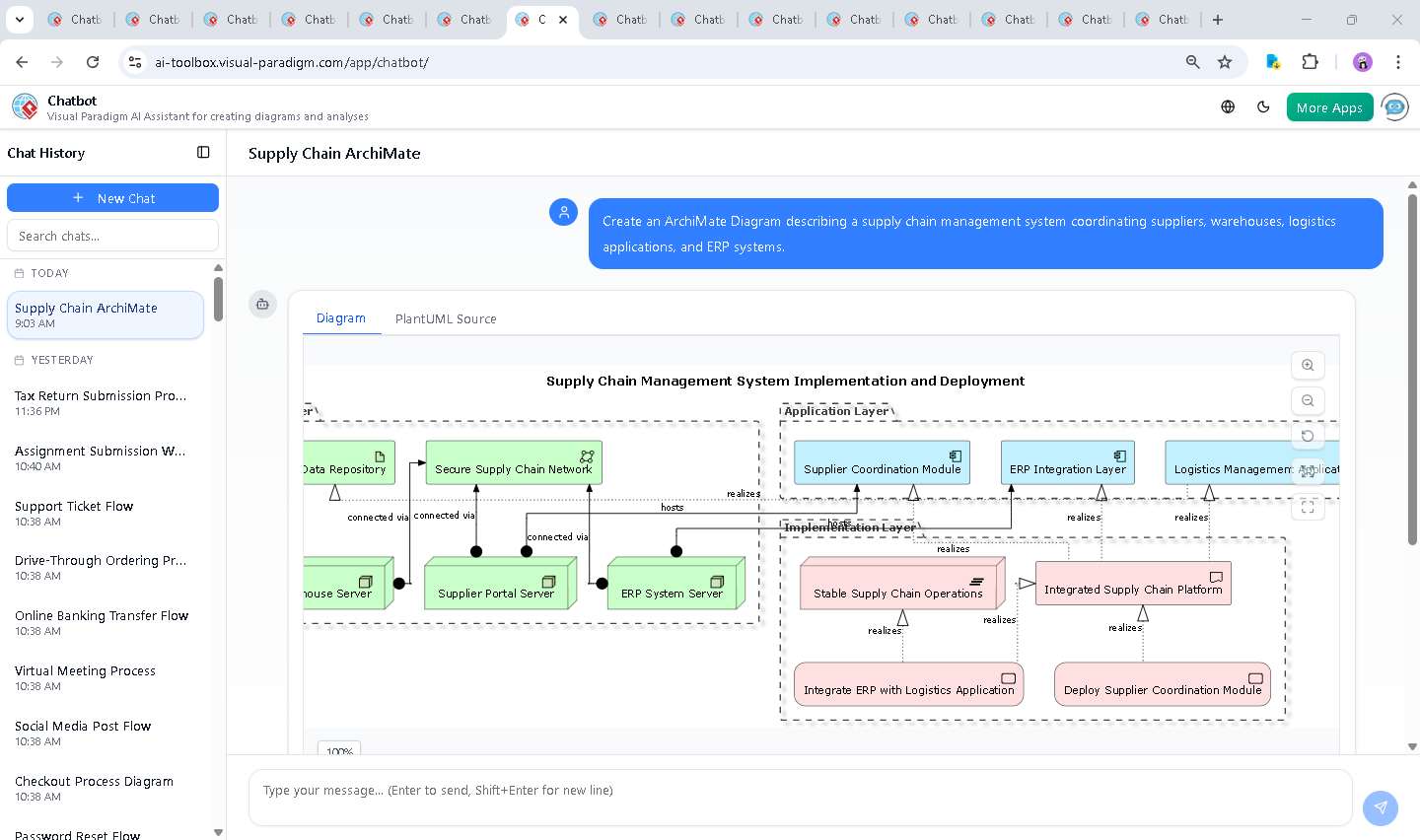This screenshot has width=1420, height=840.
Task: Toggle the language globe menu
Action: pos(1228,106)
